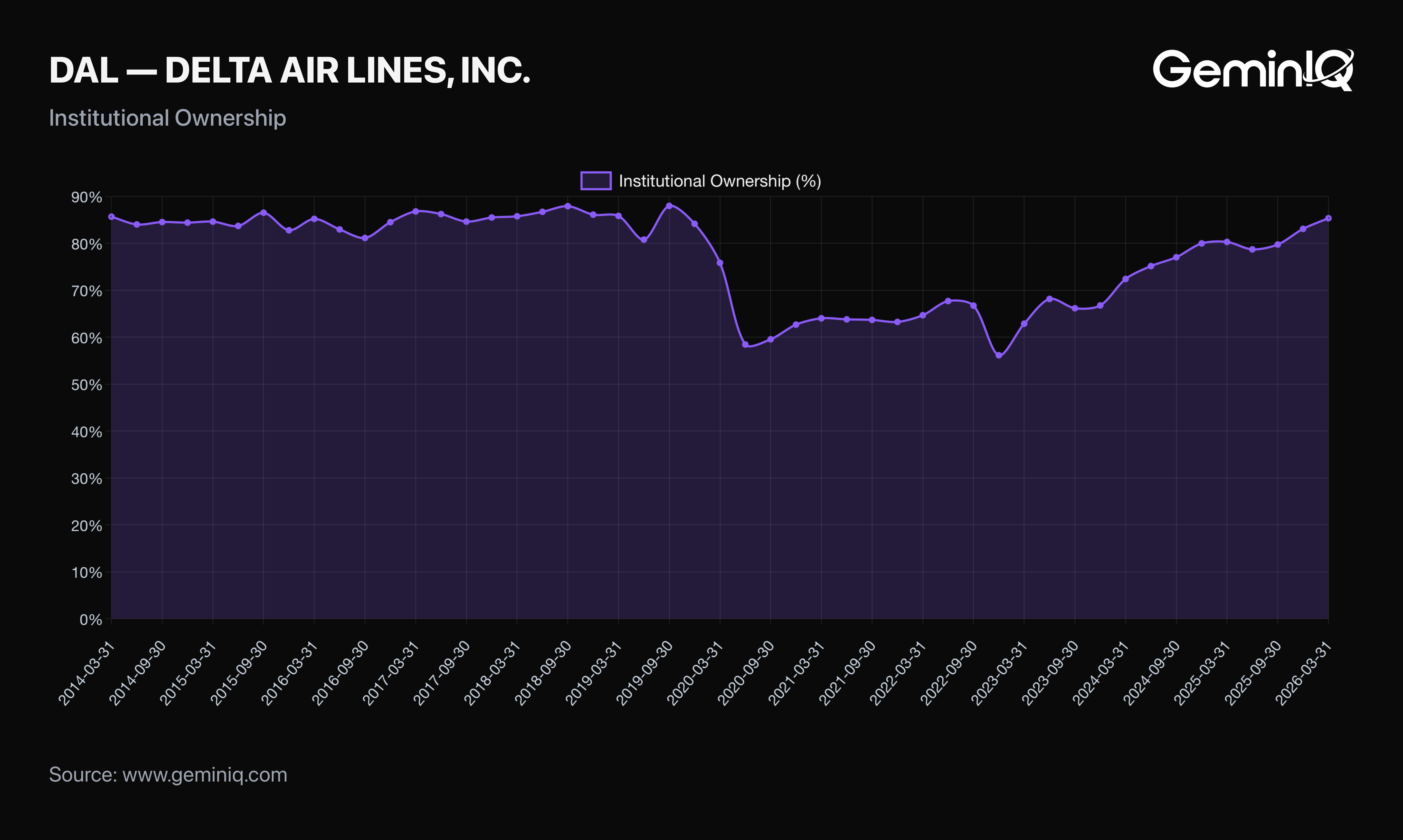Click the 2016-03-31 x-axis date label

point(289,673)
